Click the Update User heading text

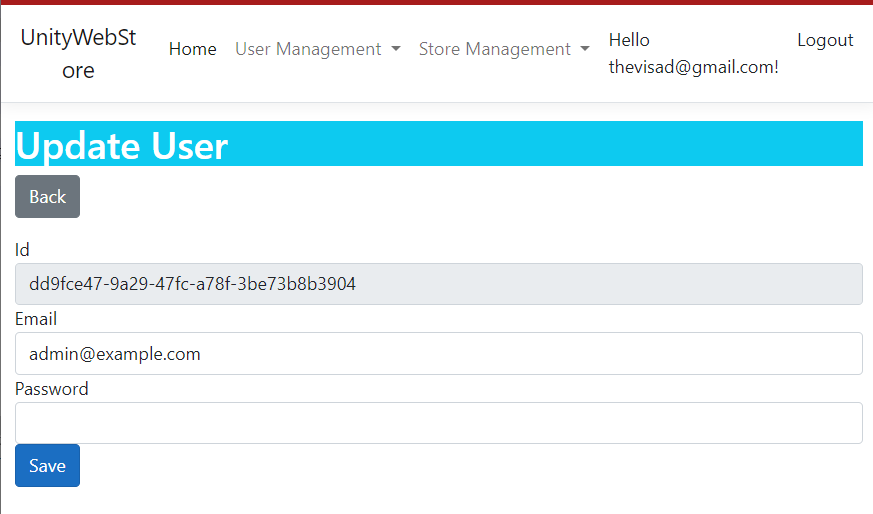pos(122,146)
